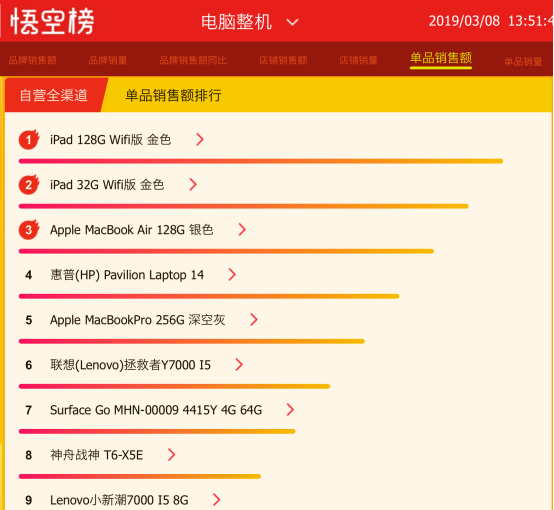The image size is (554, 510).
Task: Click the rank 1 flame badge
Action: point(29,140)
